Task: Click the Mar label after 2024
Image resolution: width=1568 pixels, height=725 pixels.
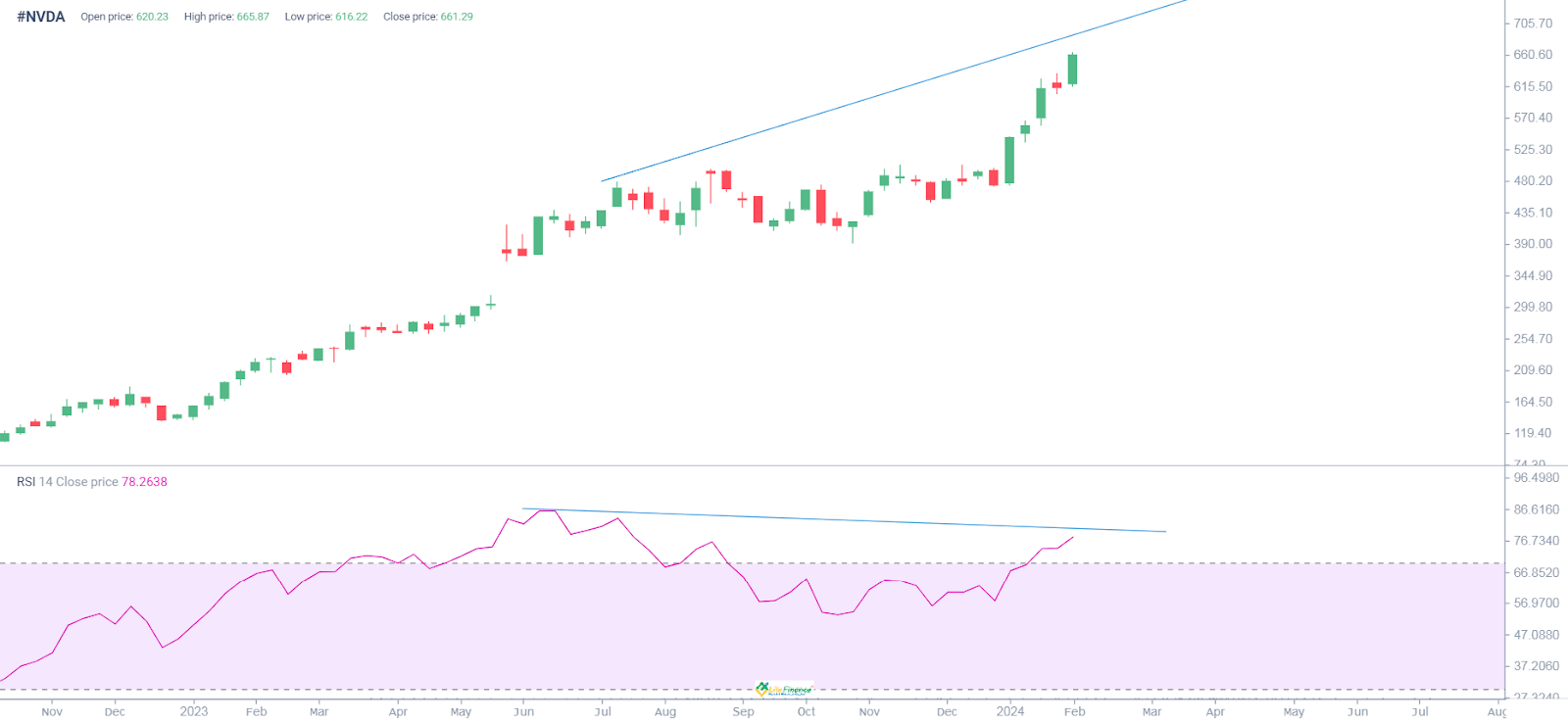Action: click(1151, 712)
